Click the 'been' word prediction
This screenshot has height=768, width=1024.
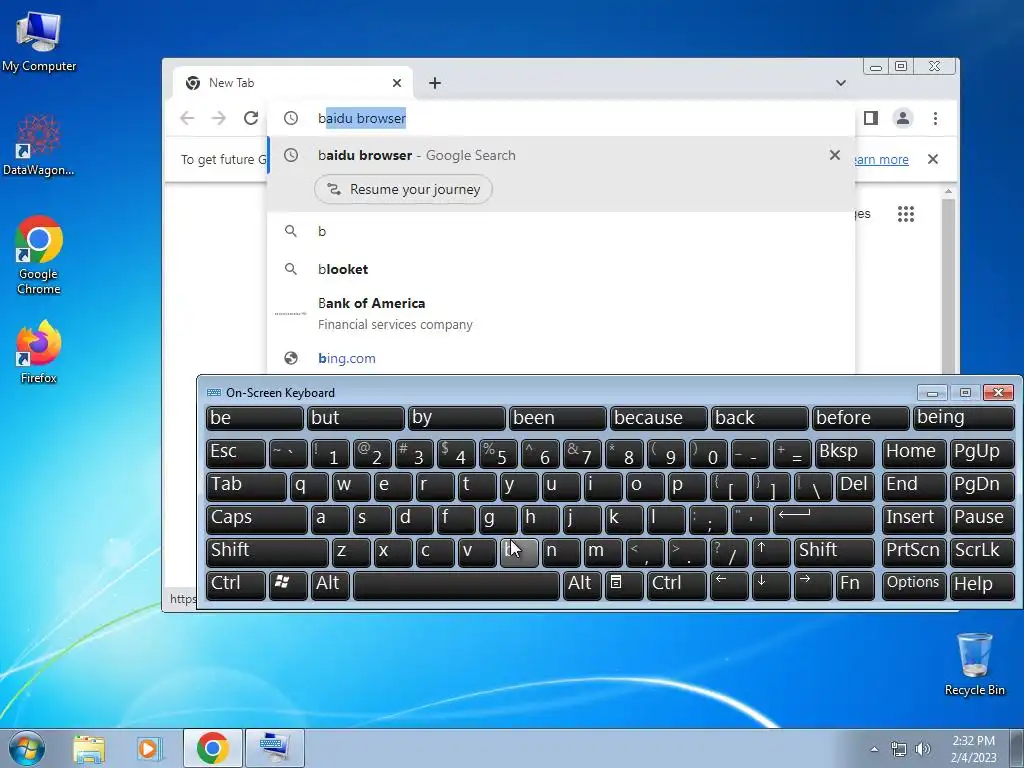[557, 418]
